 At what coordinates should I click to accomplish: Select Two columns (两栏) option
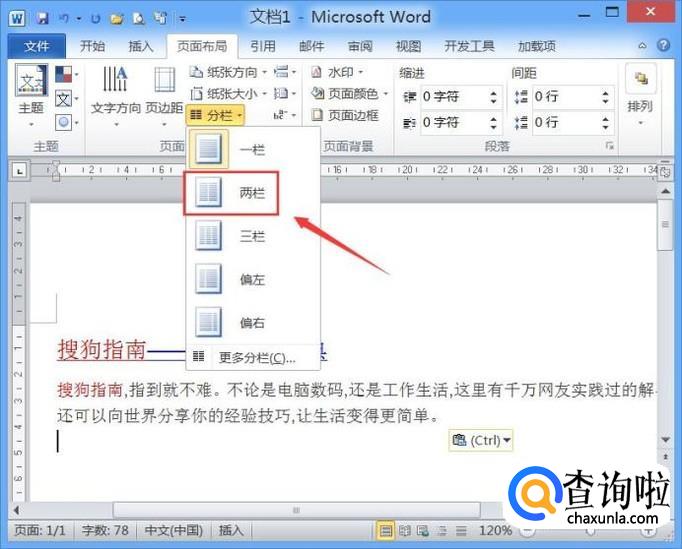coord(253,193)
